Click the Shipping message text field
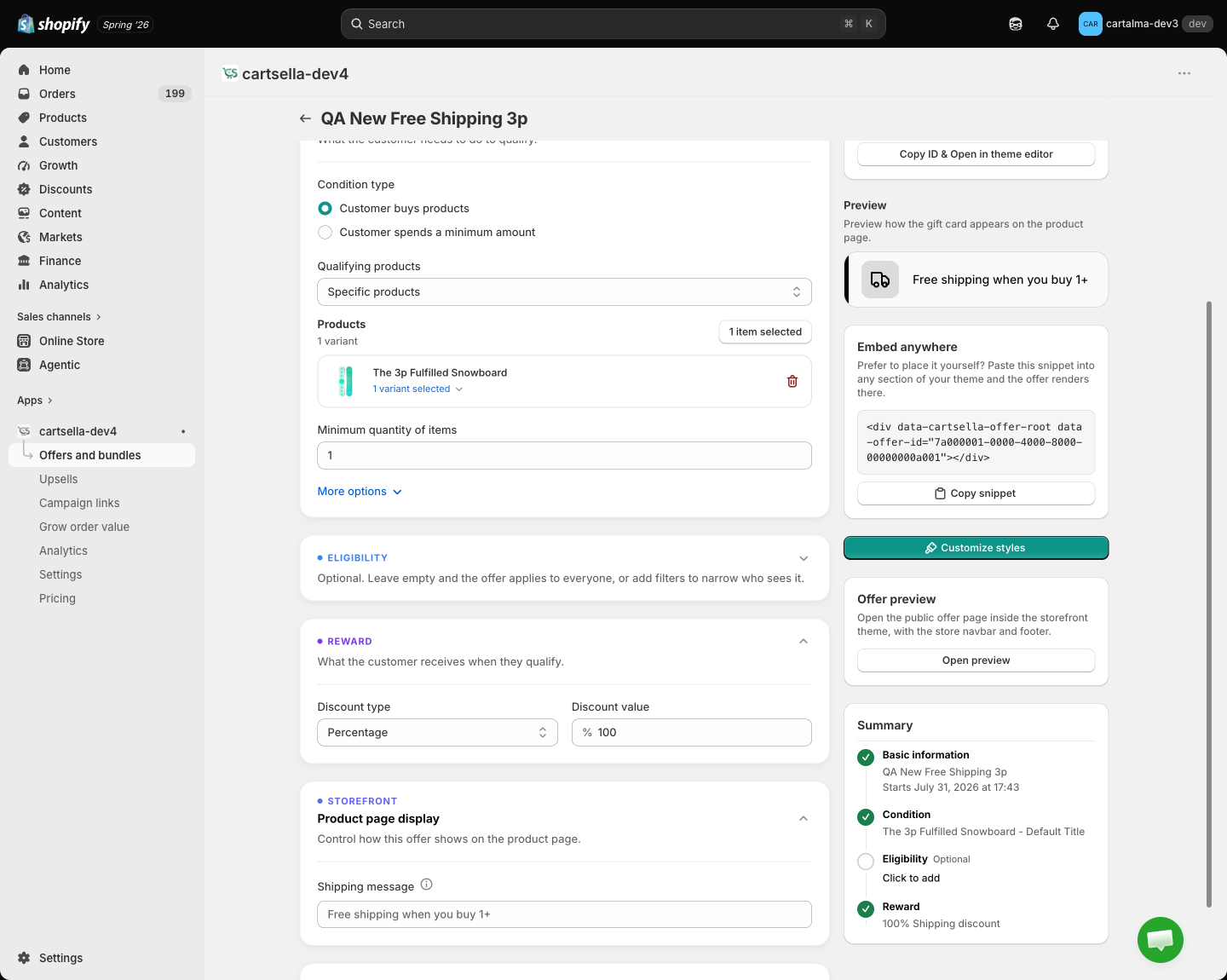This screenshot has height=980, width=1227. (x=564, y=914)
